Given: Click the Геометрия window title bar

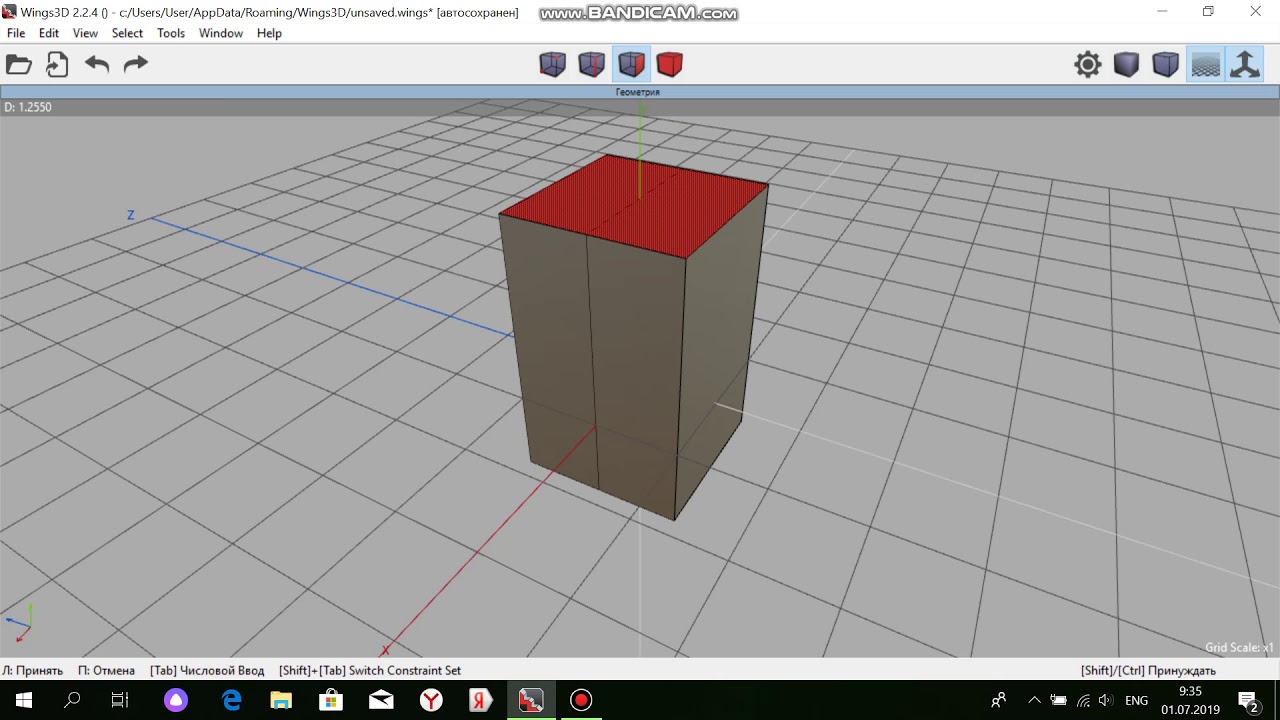Looking at the screenshot, I should pos(640,92).
